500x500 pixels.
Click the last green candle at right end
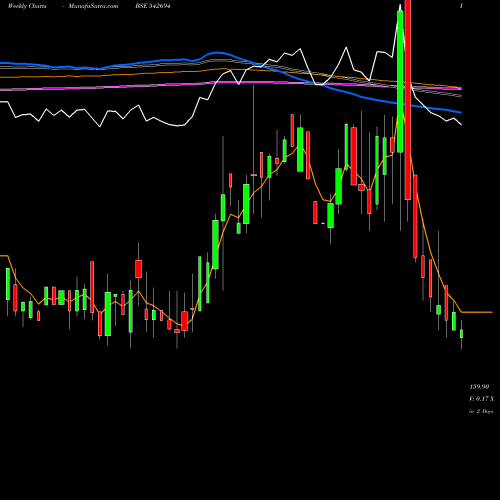462,334
